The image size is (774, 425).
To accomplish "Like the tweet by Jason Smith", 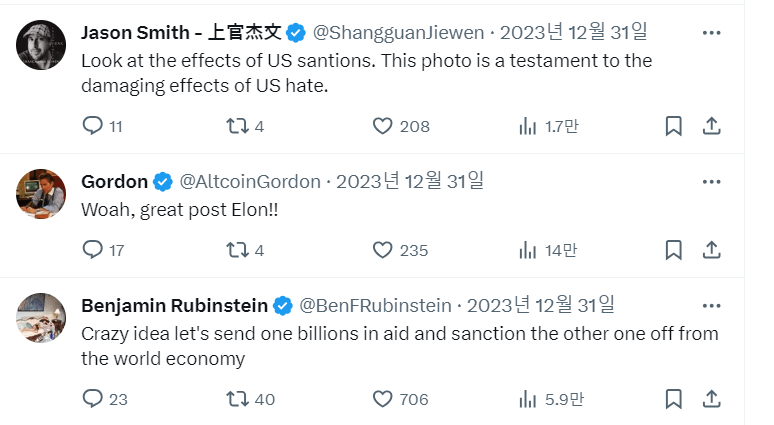I will (x=382, y=126).
